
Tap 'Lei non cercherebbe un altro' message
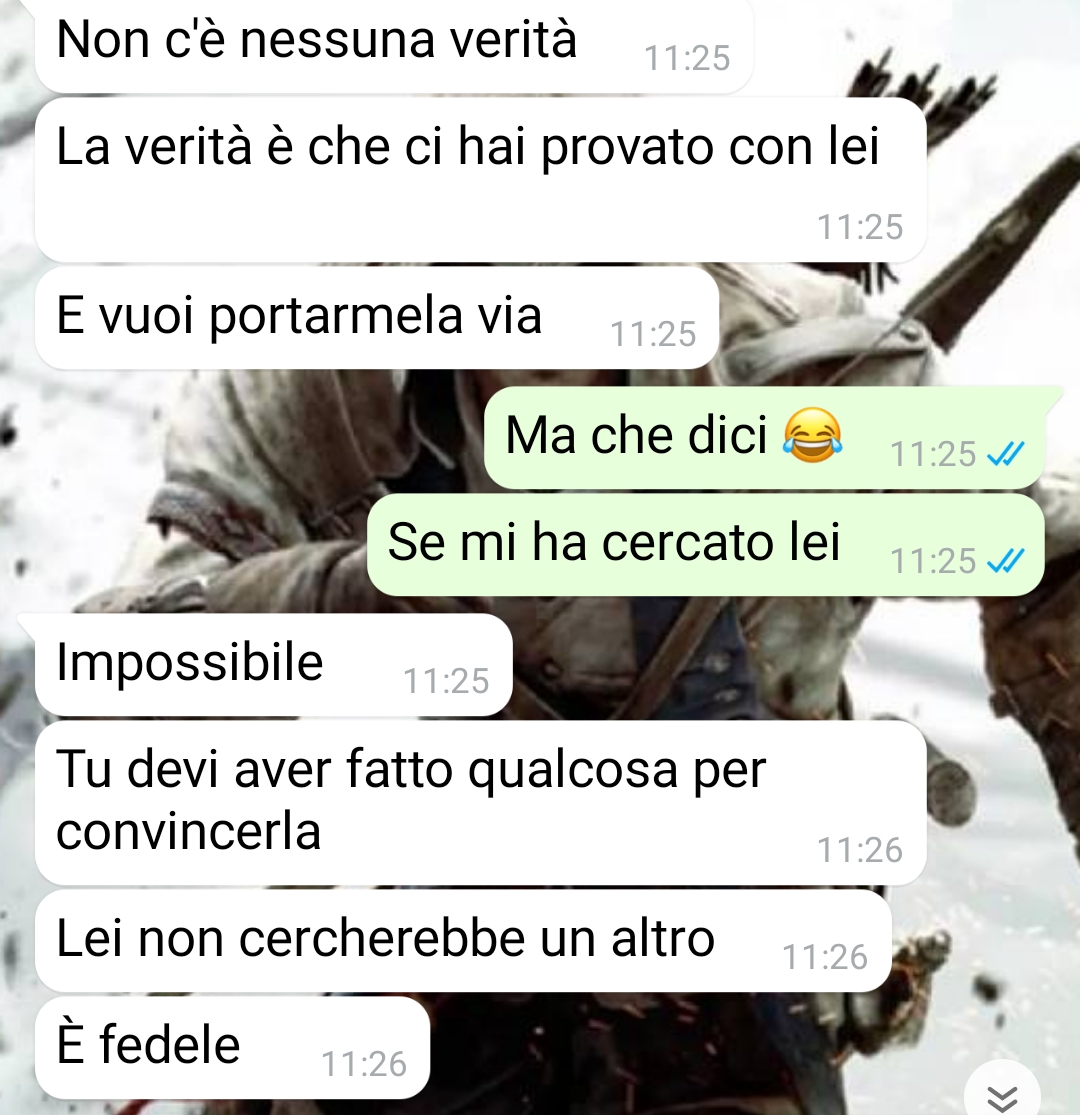[x=463, y=941]
